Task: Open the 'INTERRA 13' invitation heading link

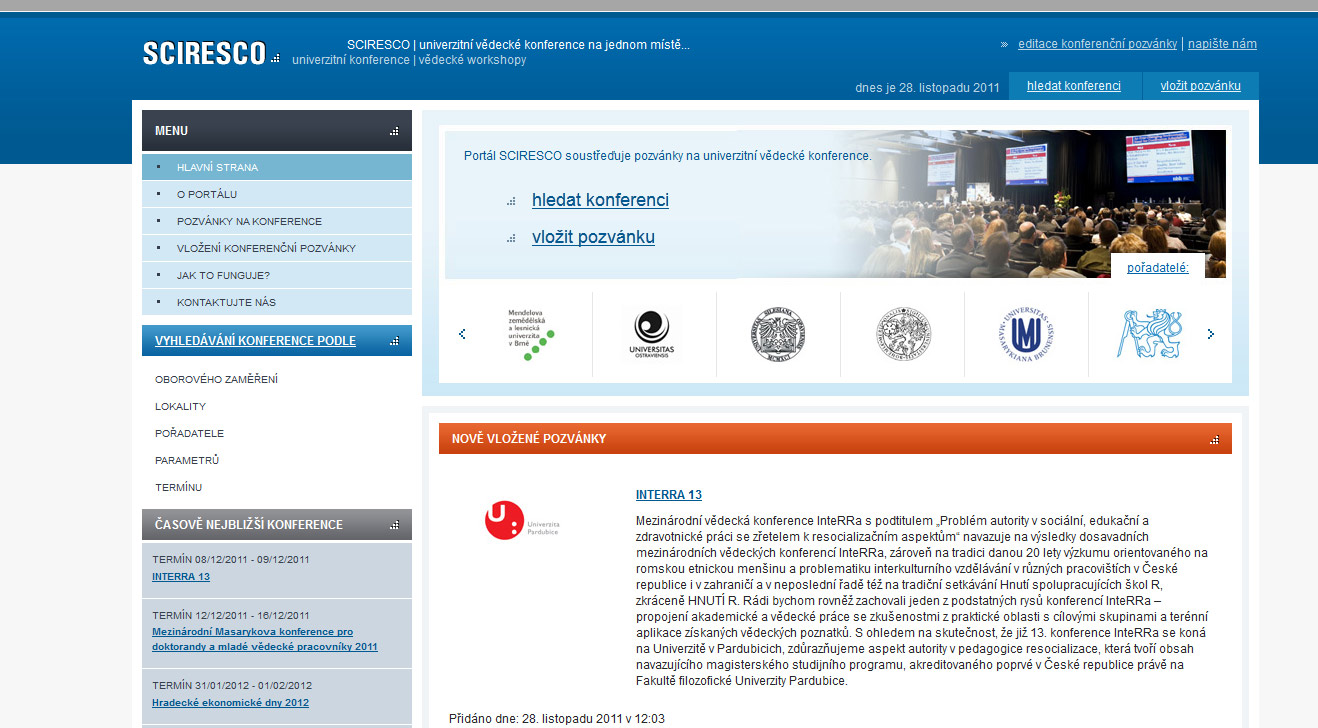Action: 669,495
